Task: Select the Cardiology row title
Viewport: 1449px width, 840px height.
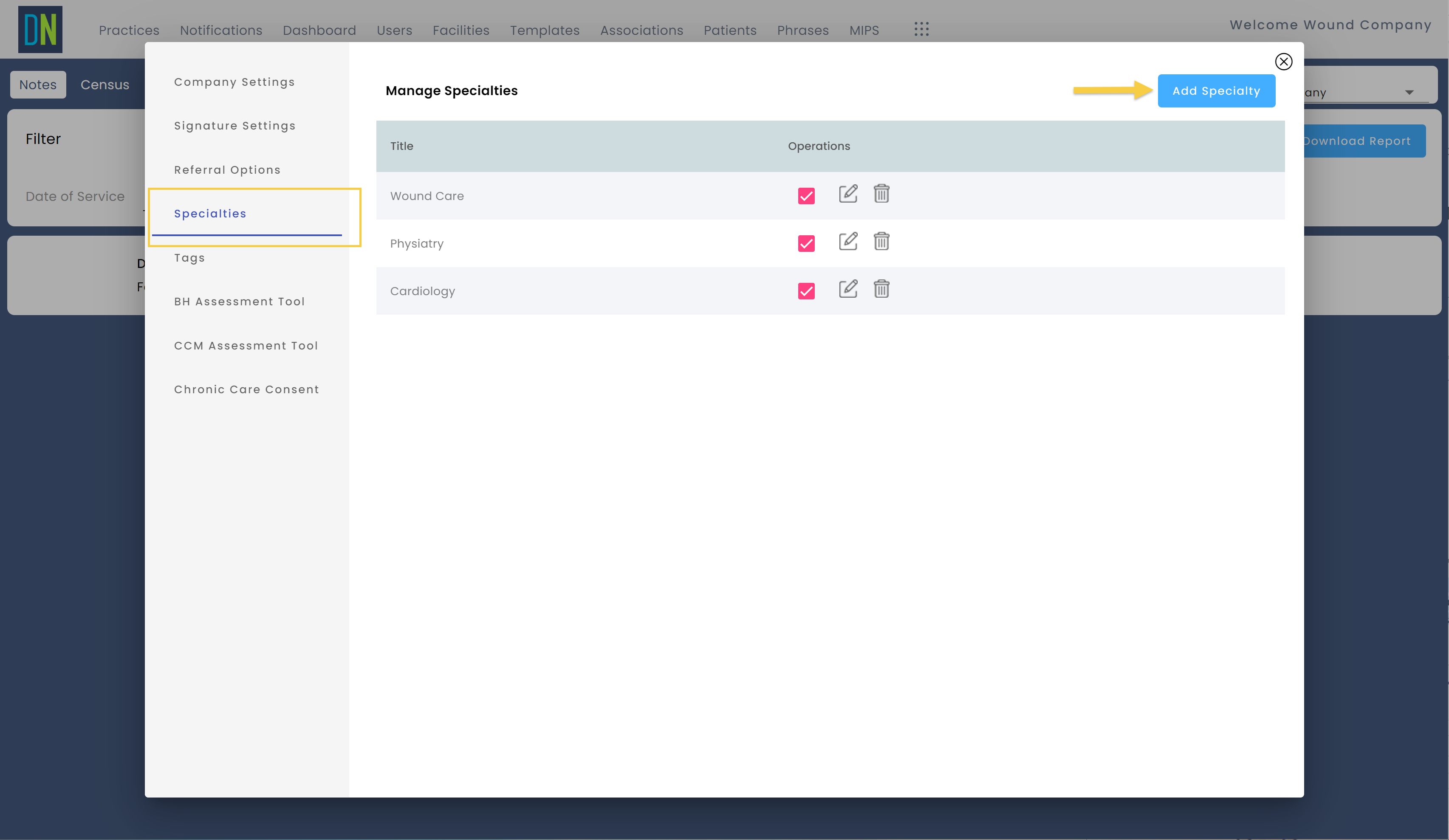Action: [x=422, y=291]
